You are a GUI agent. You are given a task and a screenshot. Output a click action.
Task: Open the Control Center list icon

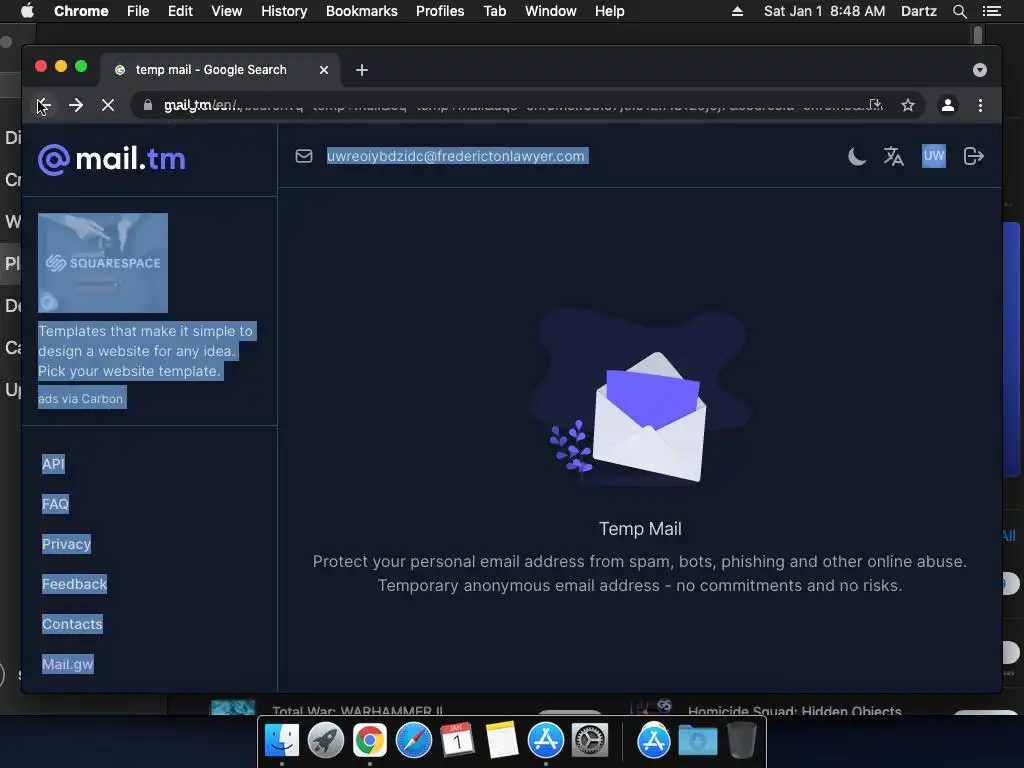pyautogui.click(x=992, y=11)
